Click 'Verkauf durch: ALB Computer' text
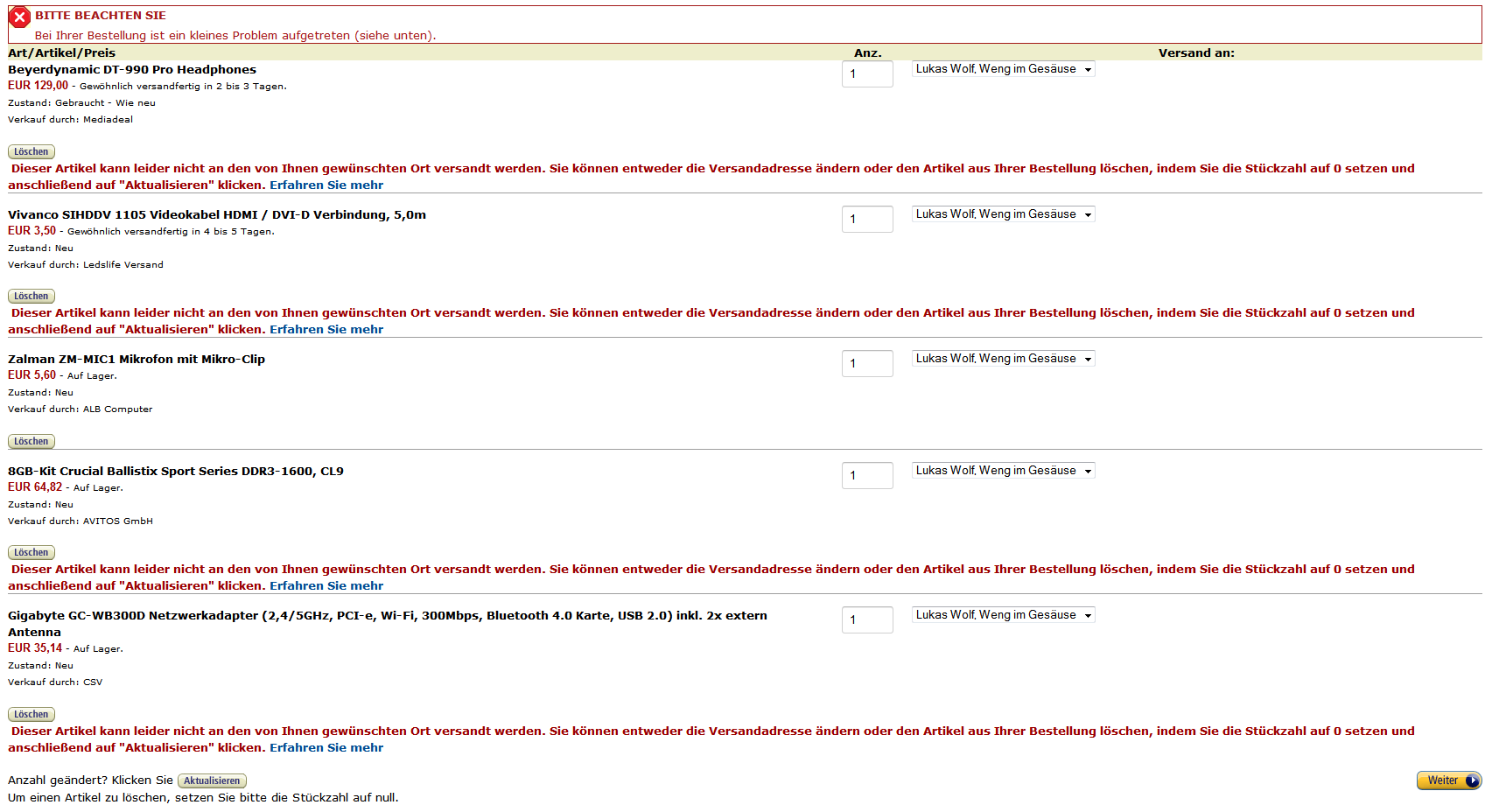The height and width of the screenshot is (812, 1492). tap(81, 409)
